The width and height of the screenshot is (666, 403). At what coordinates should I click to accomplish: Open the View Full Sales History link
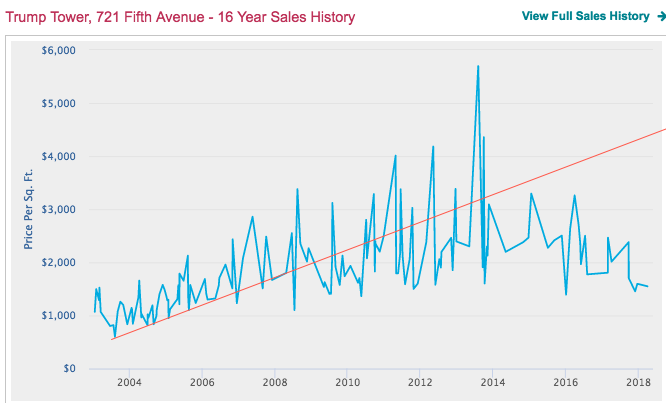click(x=585, y=17)
